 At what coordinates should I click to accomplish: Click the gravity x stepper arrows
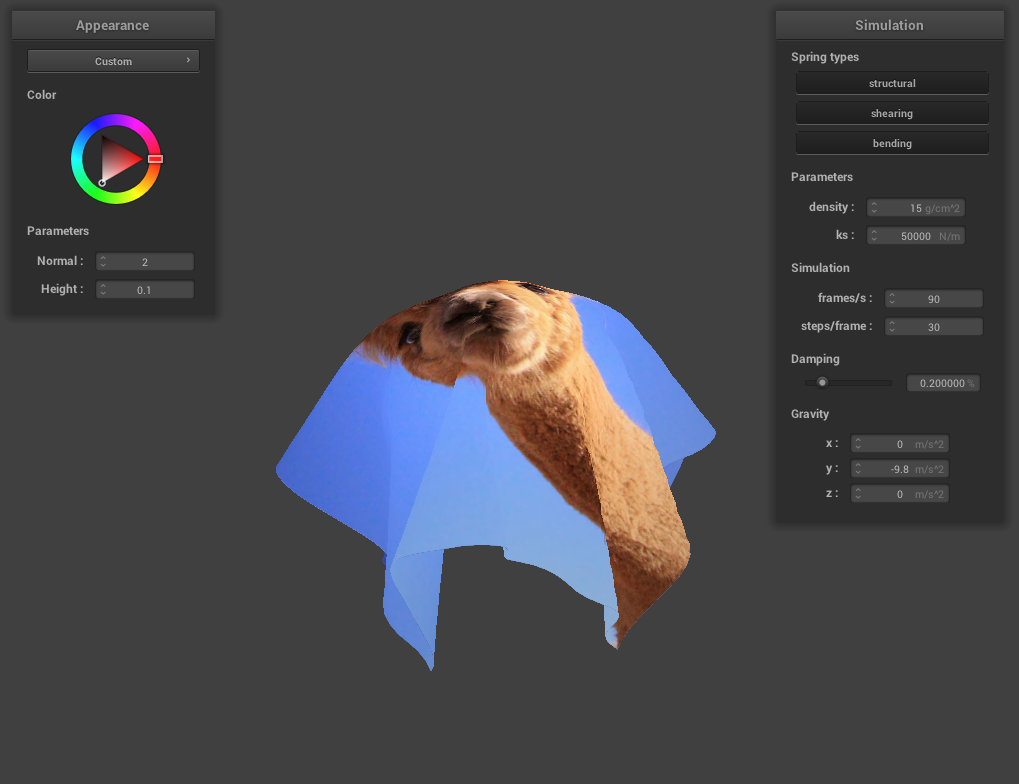click(x=858, y=444)
